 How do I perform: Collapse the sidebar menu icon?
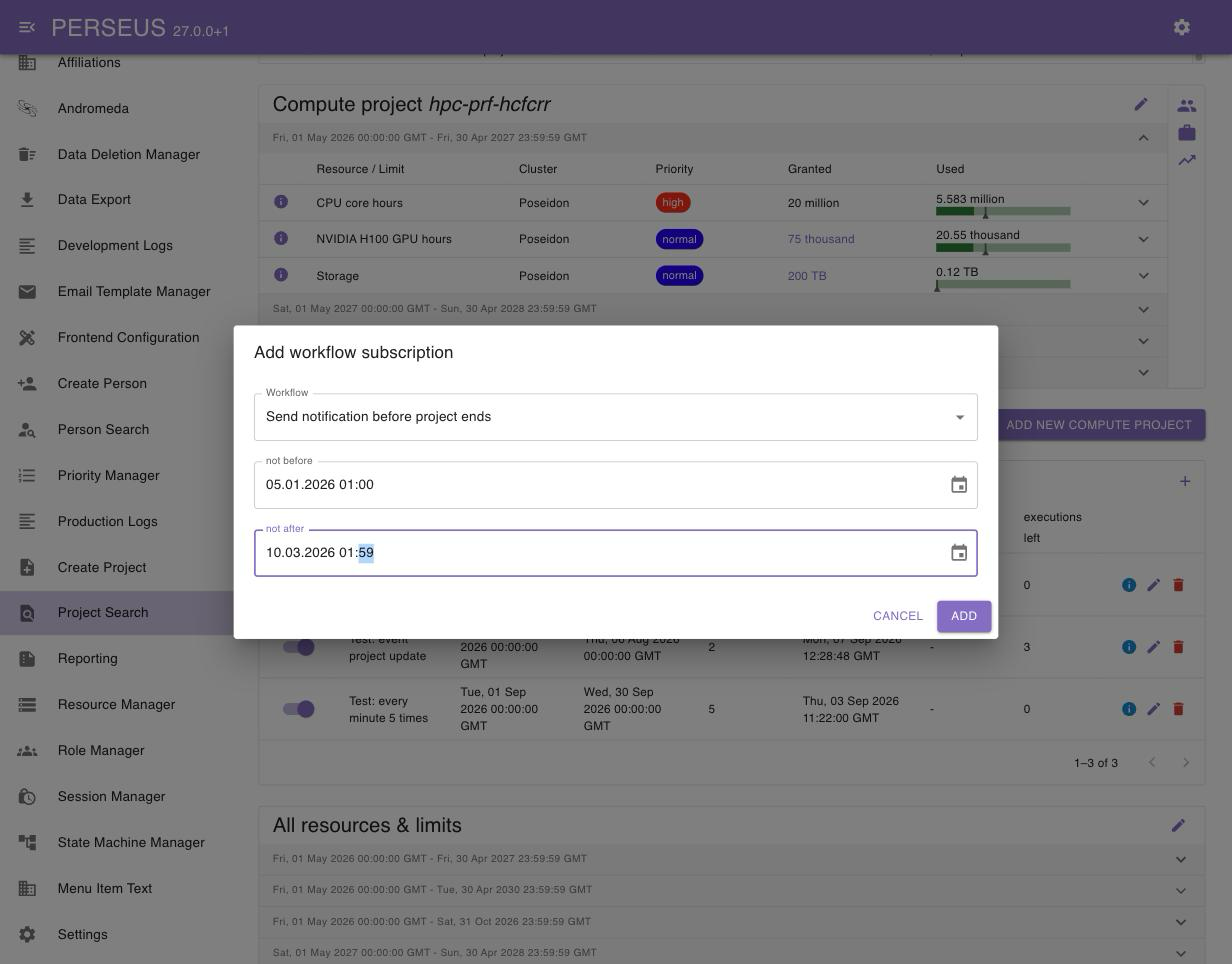(27, 27)
